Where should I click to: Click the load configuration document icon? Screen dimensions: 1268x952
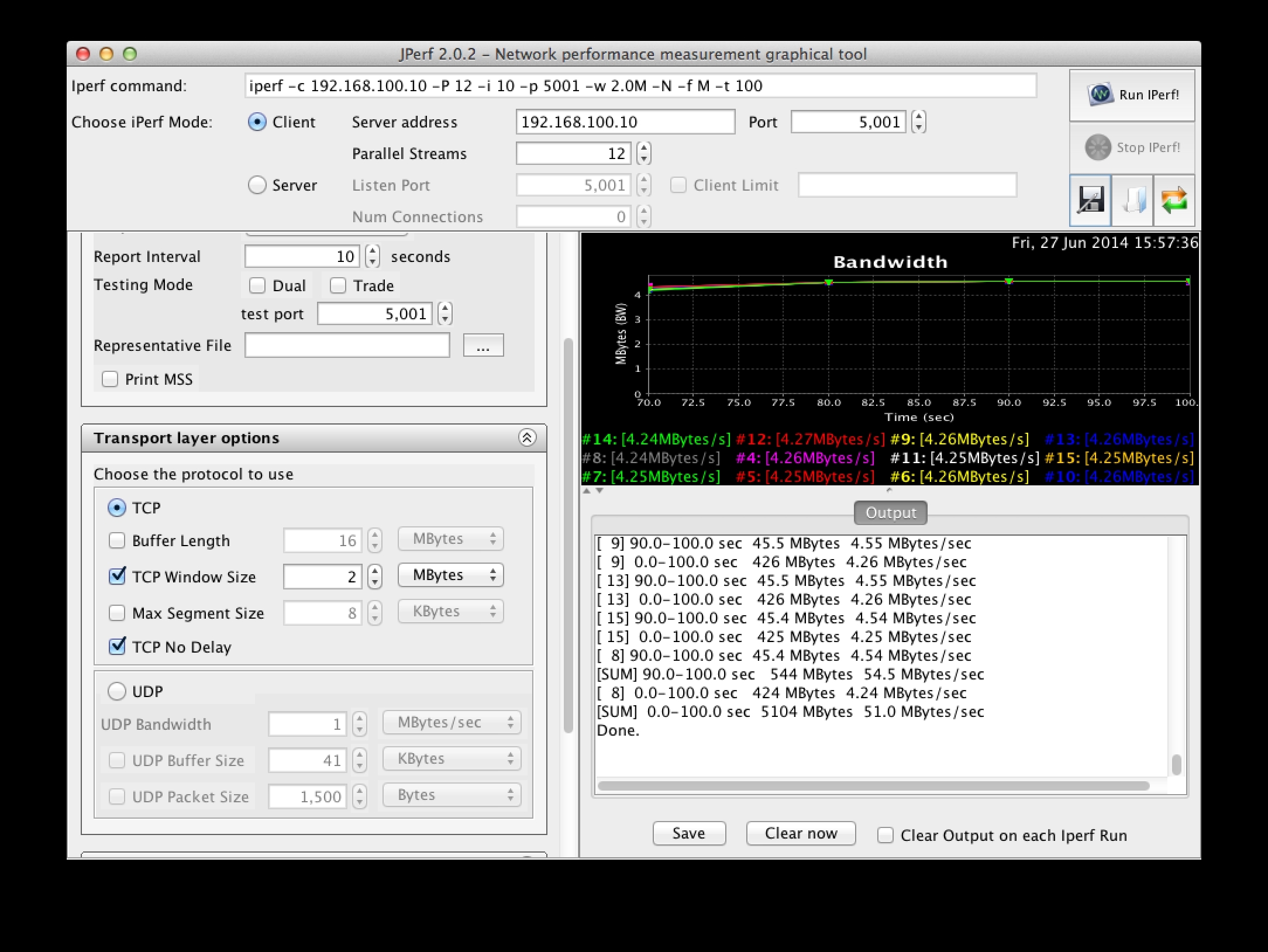pyautogui.click(x=1132, y=200)
